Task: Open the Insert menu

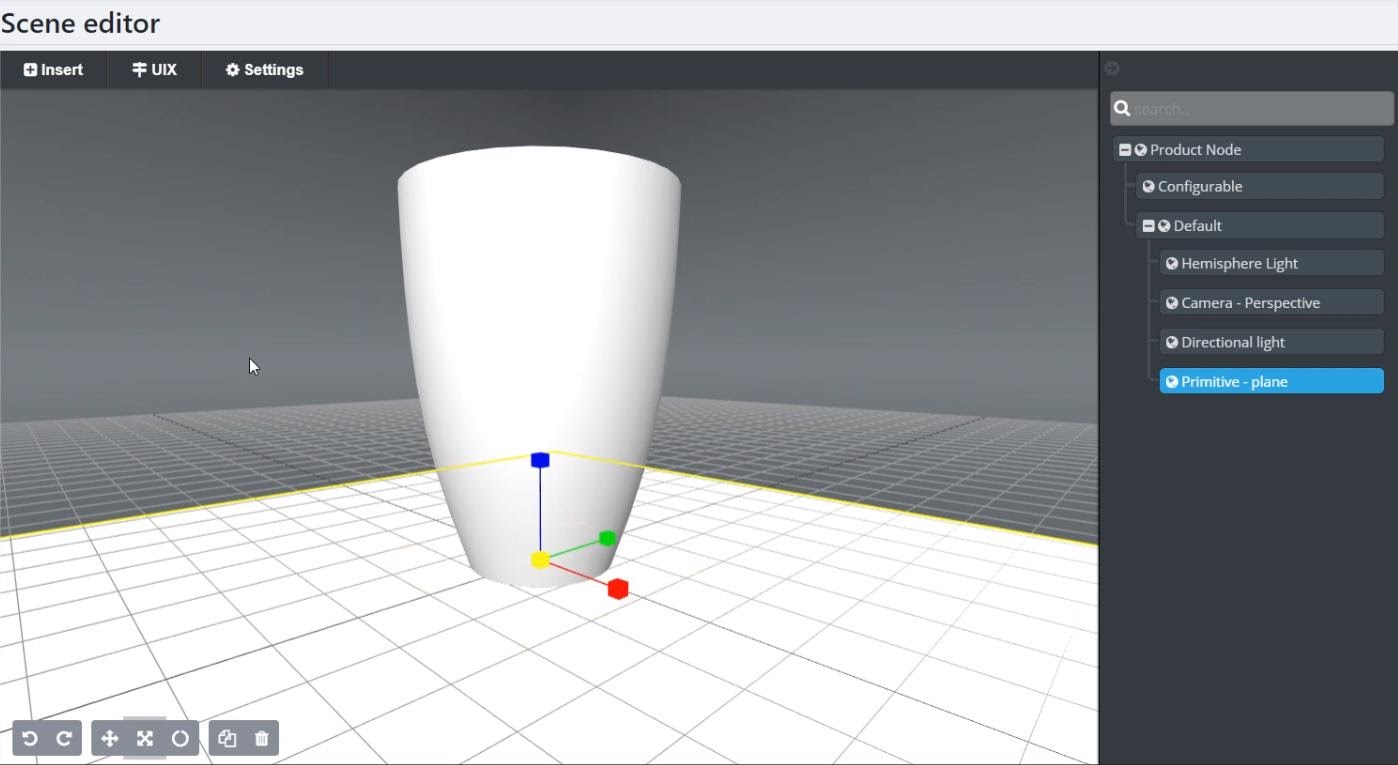Action: (54, 70)
